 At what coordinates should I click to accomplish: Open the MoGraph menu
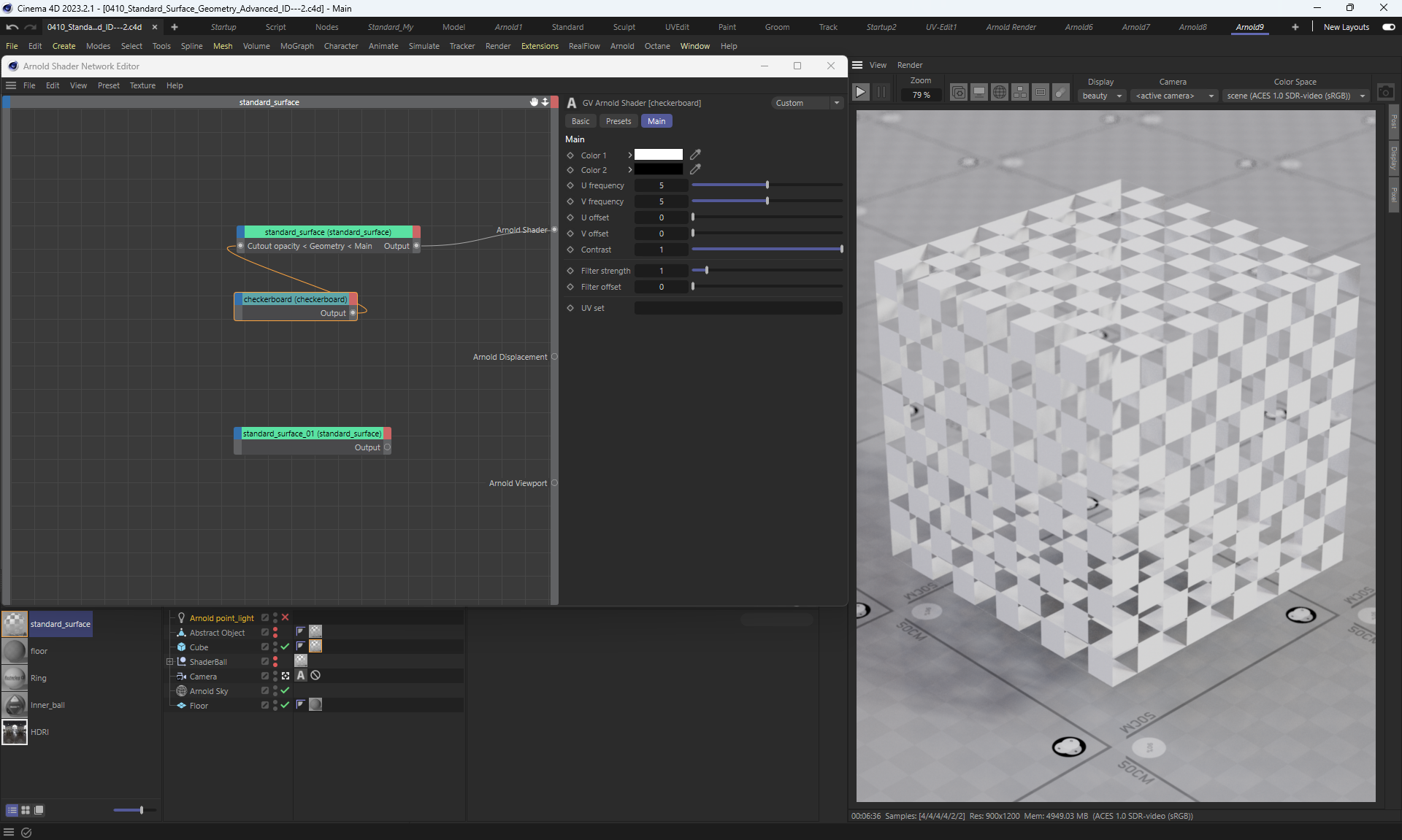pyautogui.click(x=296, y=46)
